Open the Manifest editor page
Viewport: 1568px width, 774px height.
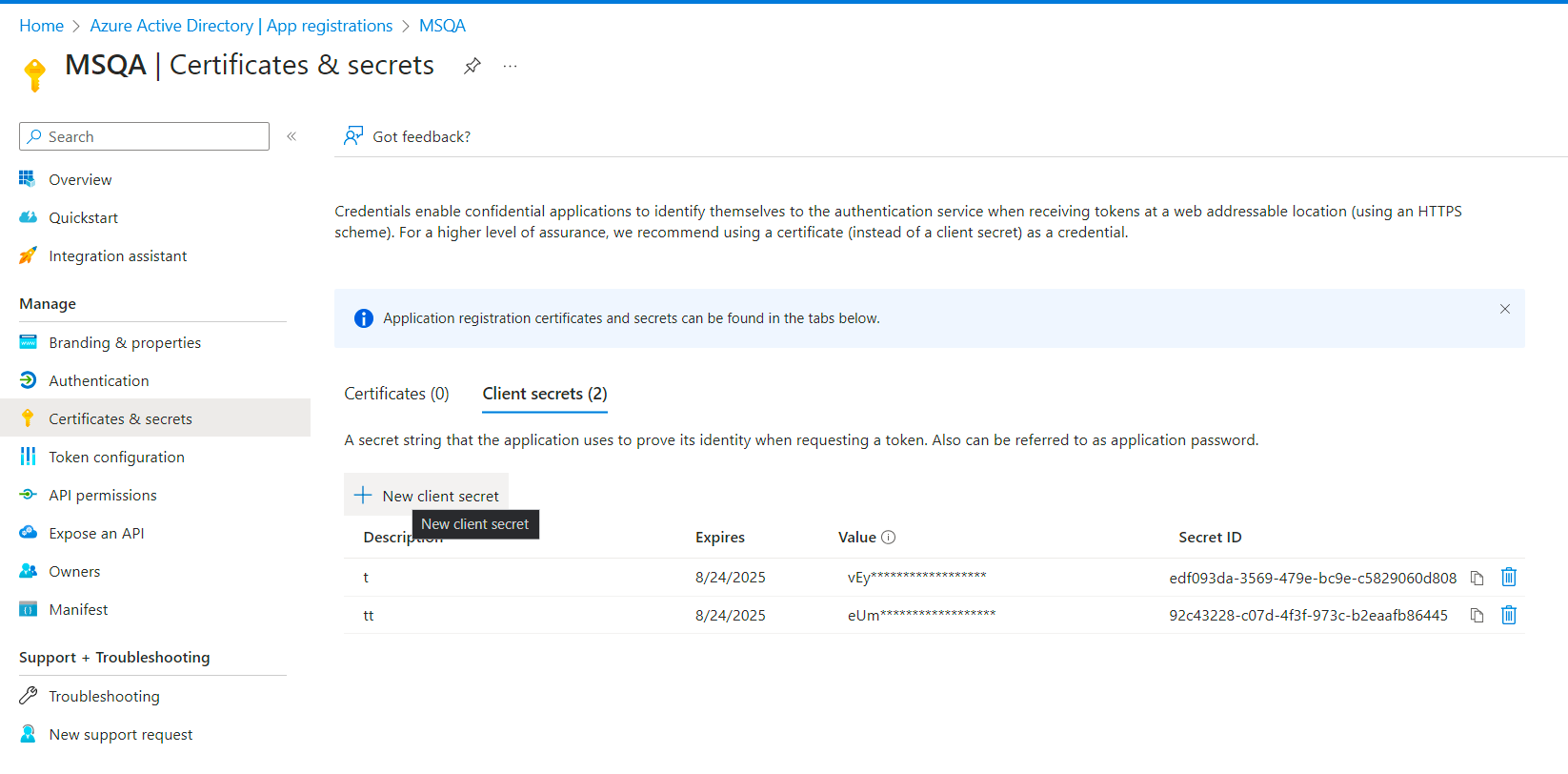[78, 609]
